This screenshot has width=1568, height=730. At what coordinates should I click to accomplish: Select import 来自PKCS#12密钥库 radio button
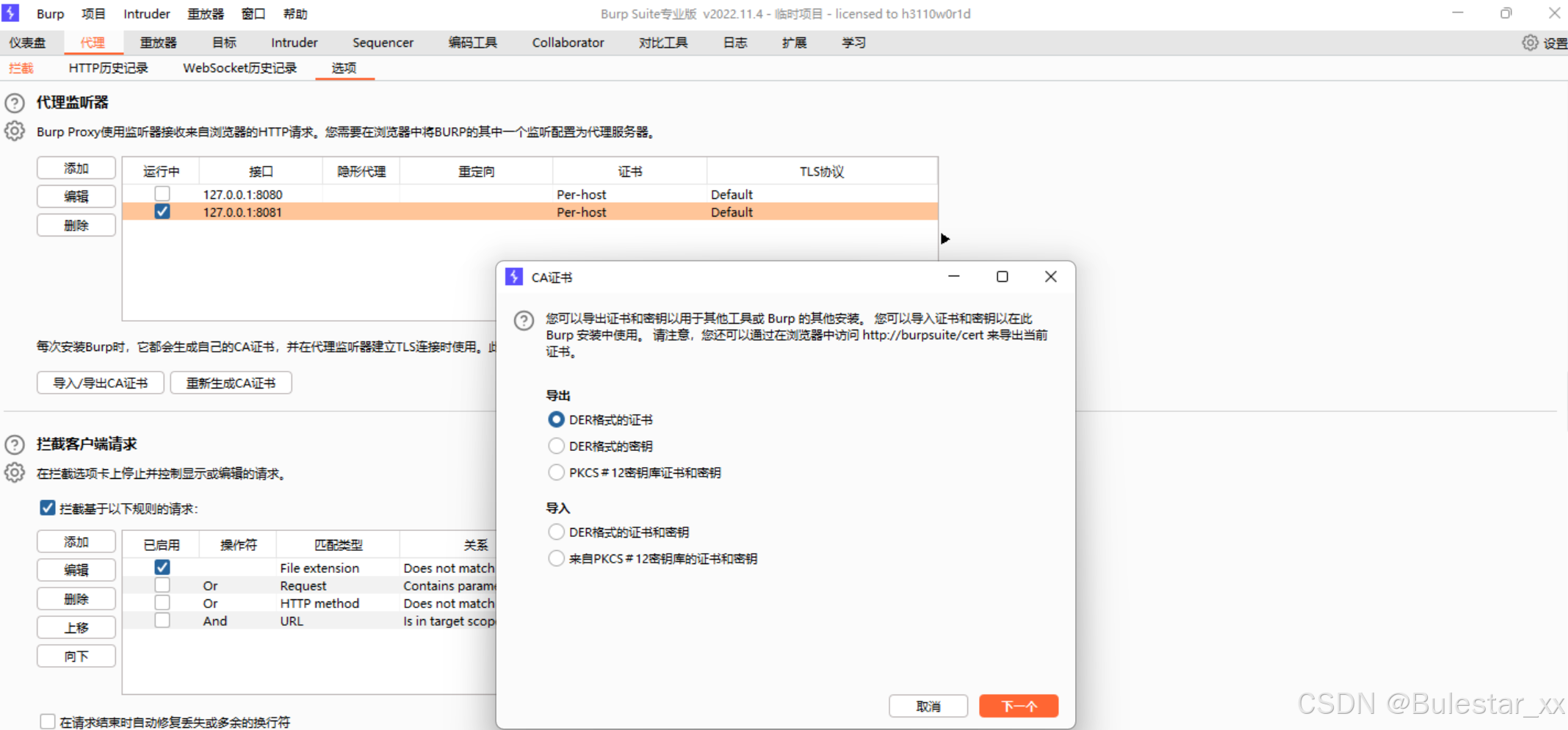coord(557,558)
